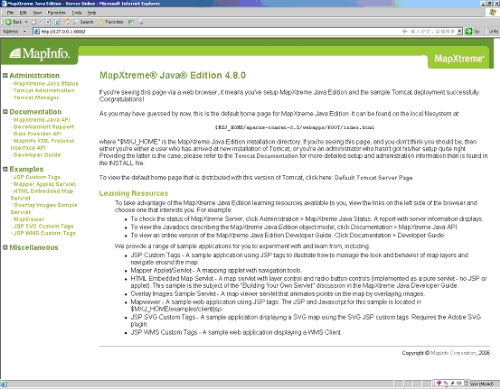Open JSP WMS Custom Tags sidebar link
The image size is (500, 389).
[44, 233]
